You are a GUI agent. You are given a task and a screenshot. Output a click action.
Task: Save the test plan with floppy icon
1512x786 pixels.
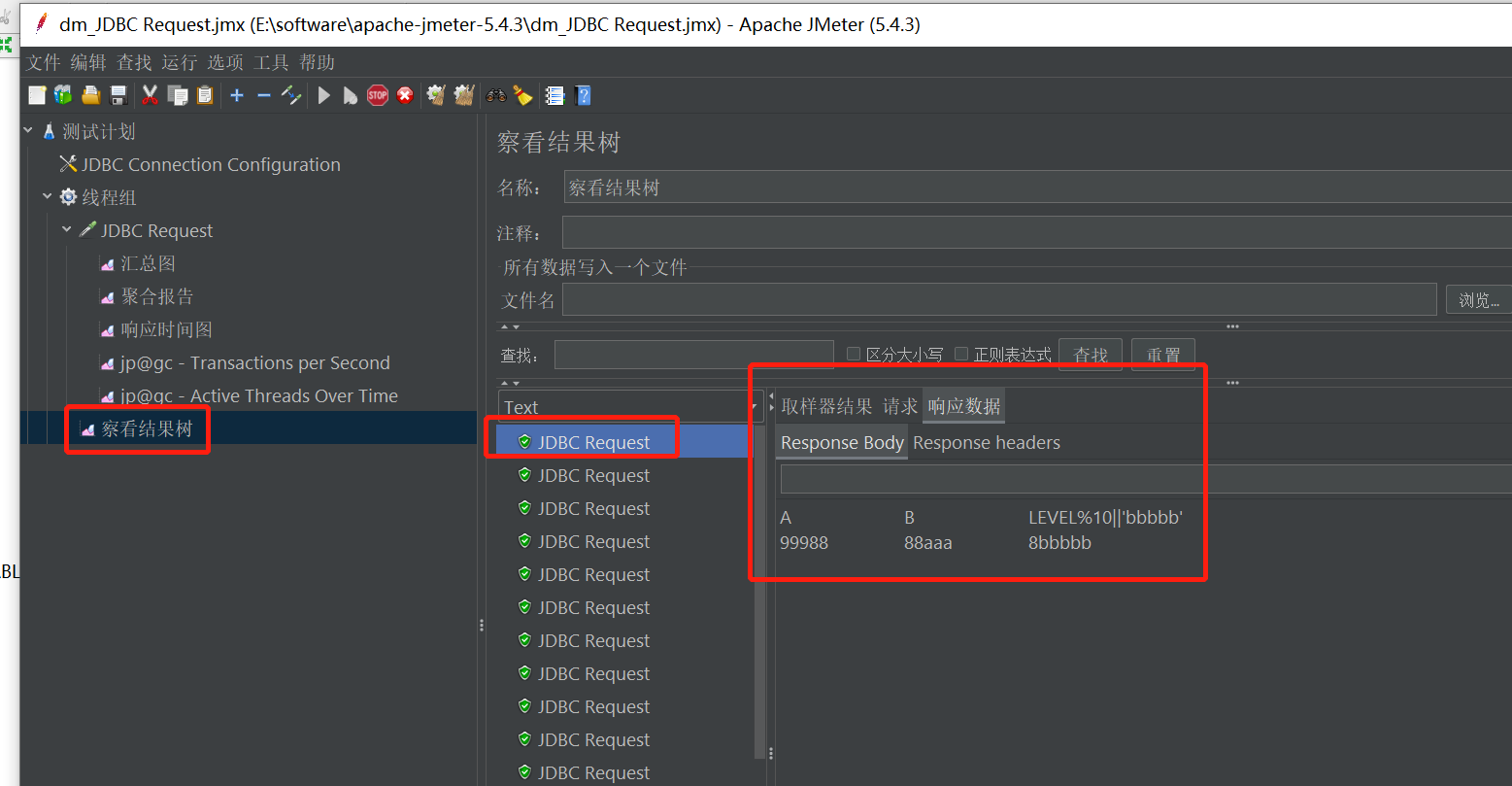118,95
